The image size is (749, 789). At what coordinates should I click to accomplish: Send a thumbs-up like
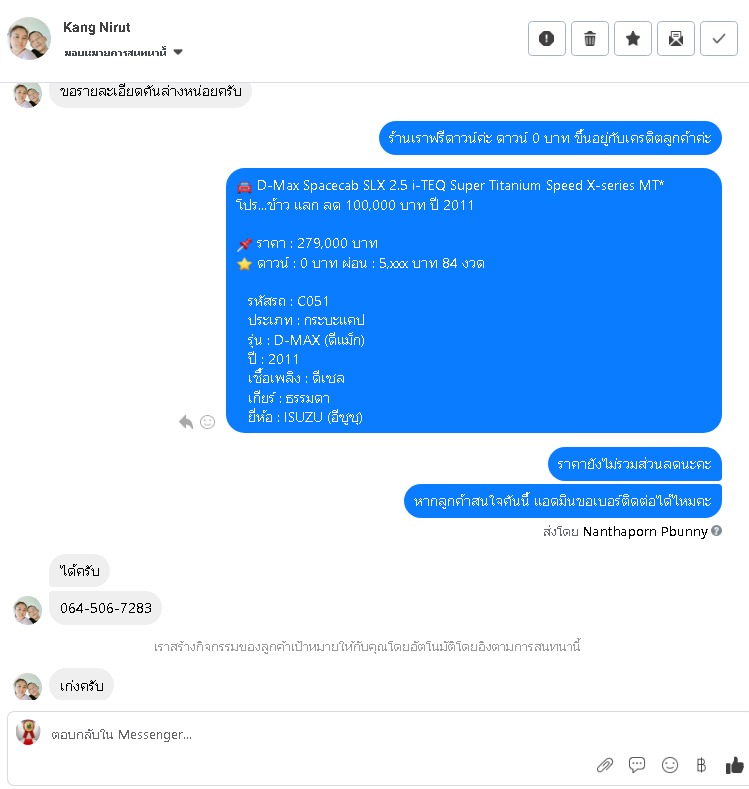tap(734, 765)
